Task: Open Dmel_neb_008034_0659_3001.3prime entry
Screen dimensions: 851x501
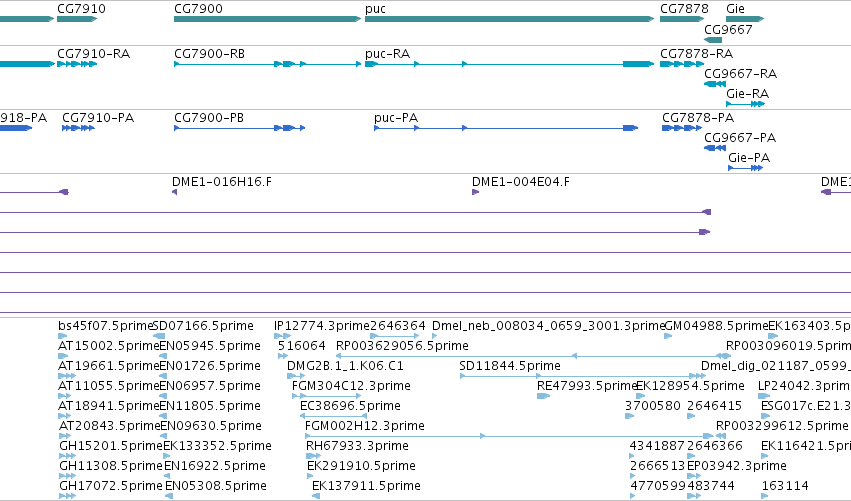Action: (x=548, y=326)
